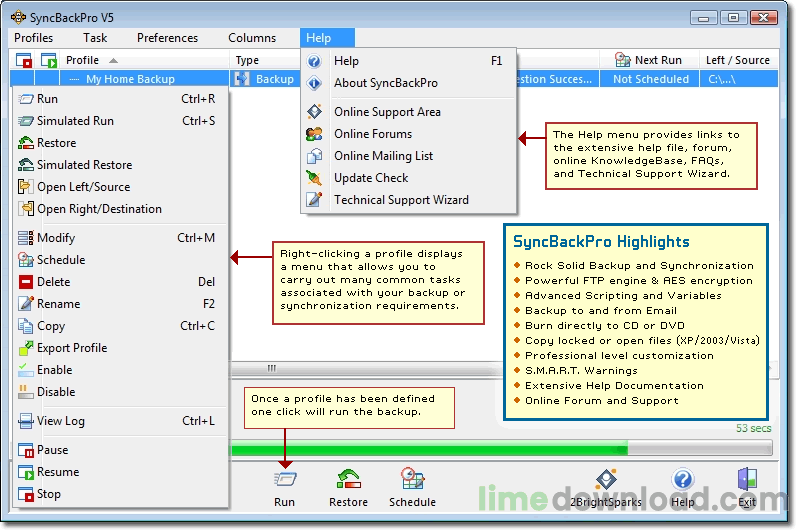Close the Help menu in menu bar
The height and width of the screenshot is (530, 796).
[327, 38]
